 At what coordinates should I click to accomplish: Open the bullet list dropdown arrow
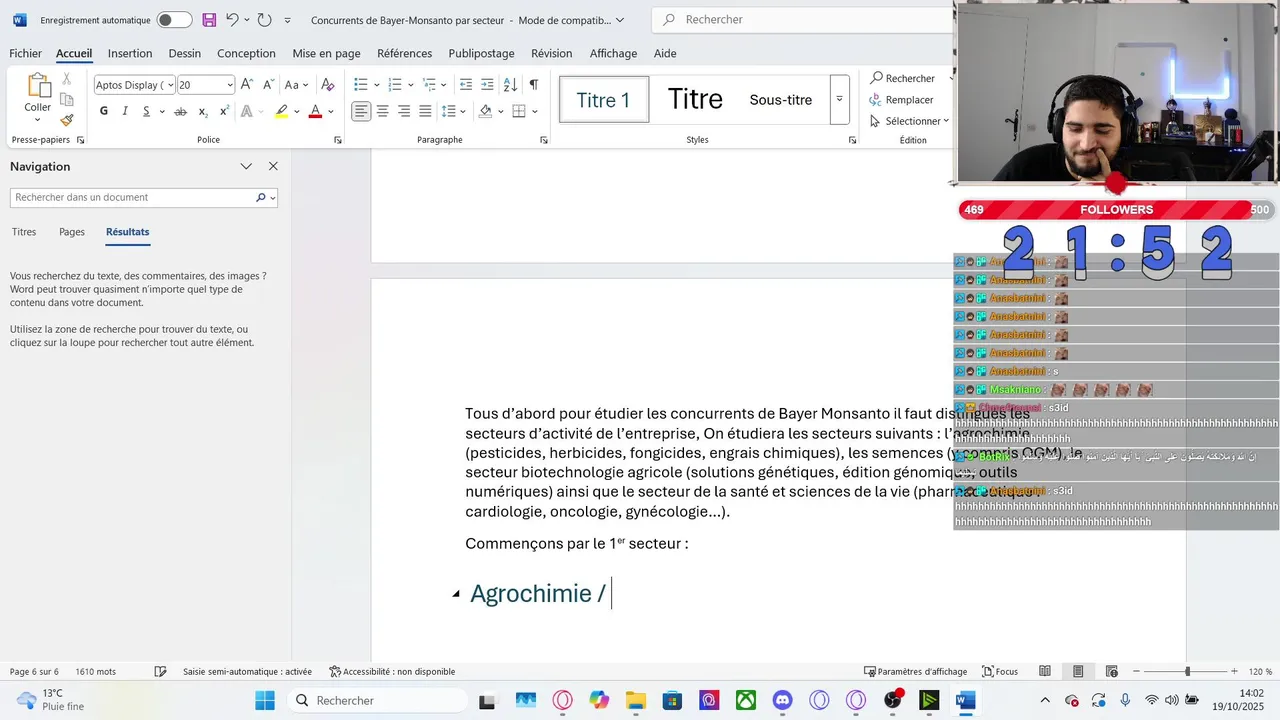click(376, 85)
